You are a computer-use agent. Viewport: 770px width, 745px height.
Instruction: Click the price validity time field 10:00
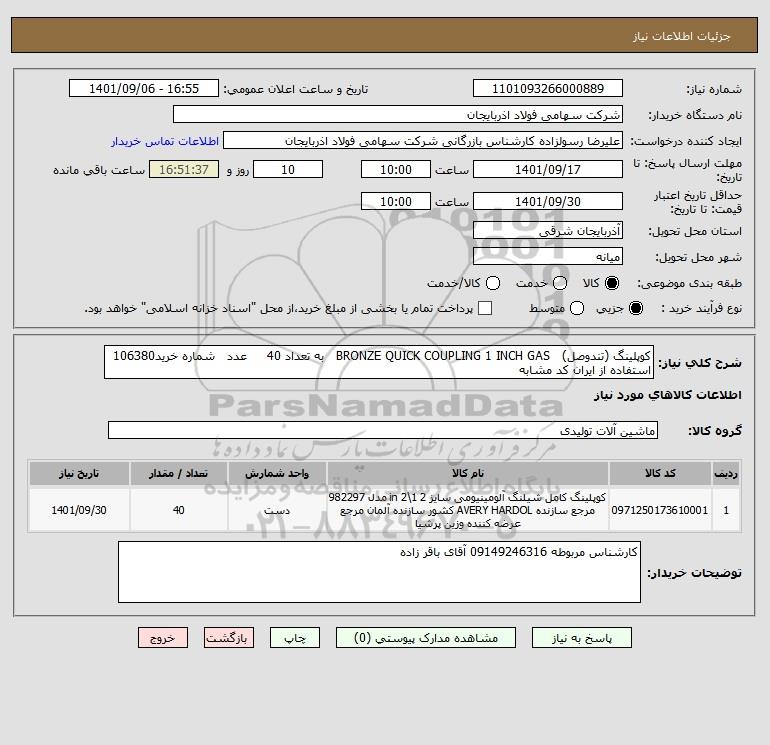coord(396,201)
